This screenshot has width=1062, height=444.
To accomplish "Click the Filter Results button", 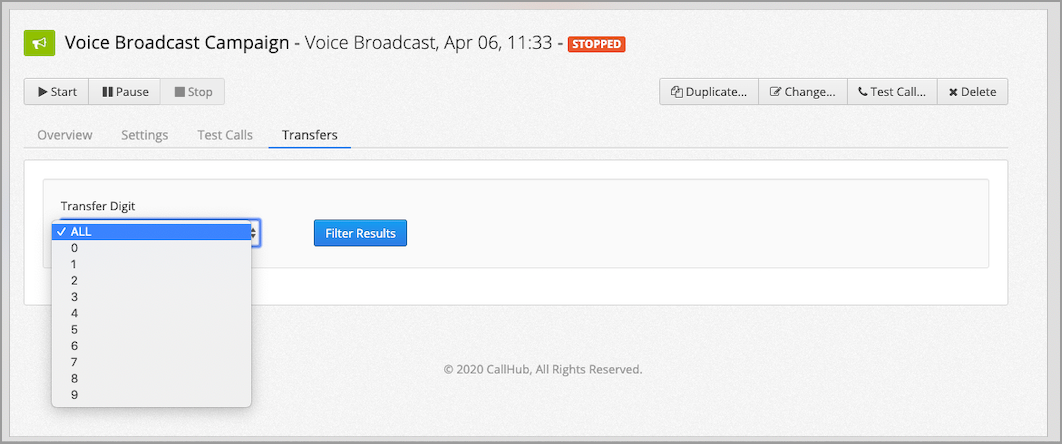I will click(x=360, y=233).
